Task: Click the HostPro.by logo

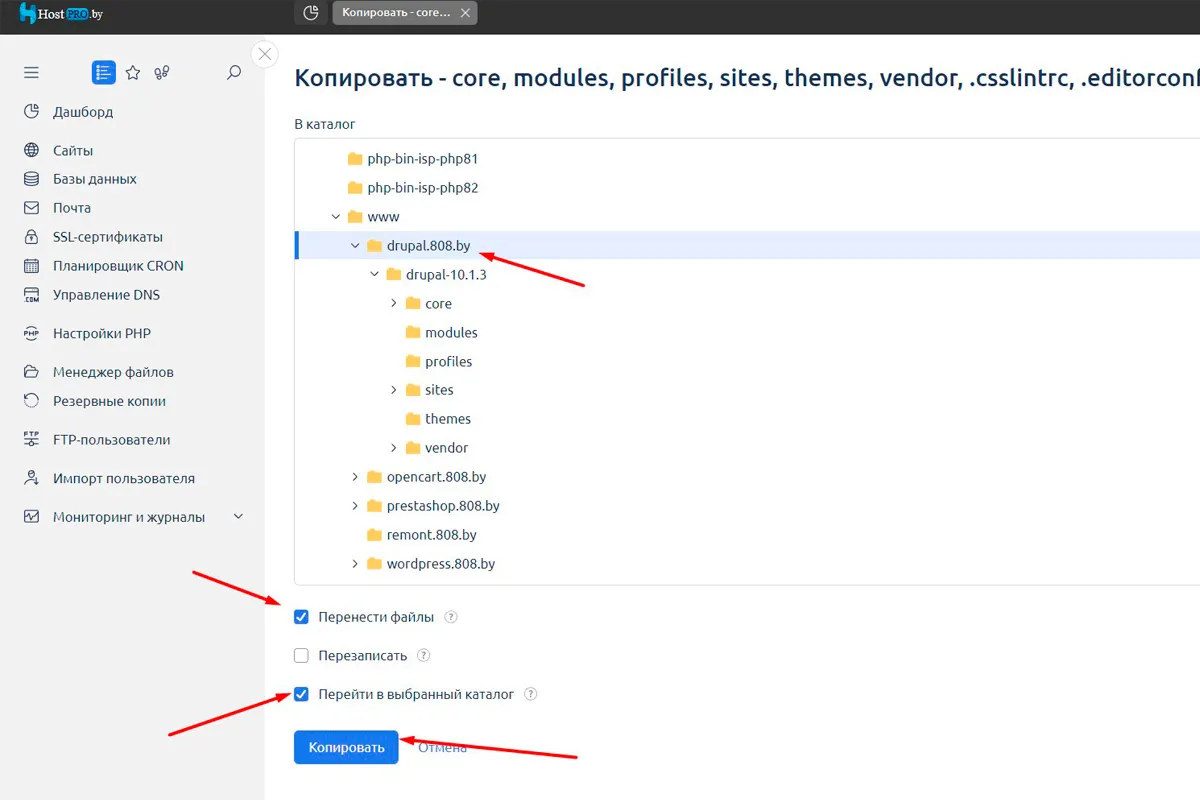Action: 61,13
